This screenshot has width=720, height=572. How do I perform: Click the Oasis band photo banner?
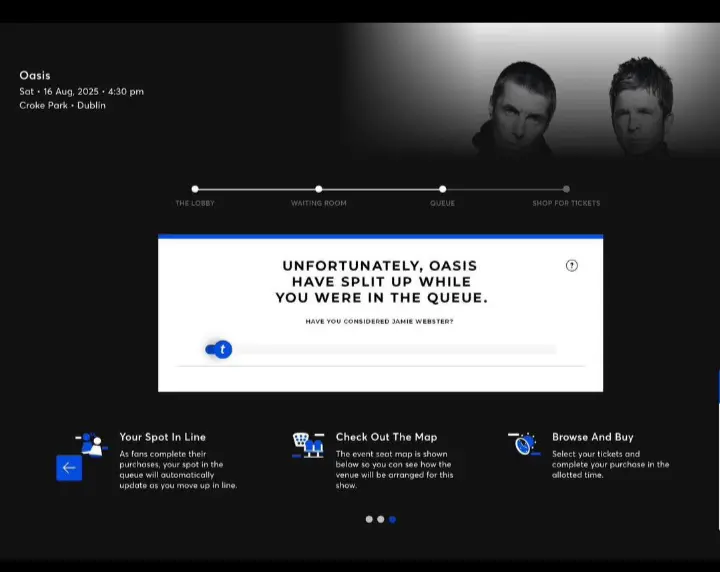(530, 90)
